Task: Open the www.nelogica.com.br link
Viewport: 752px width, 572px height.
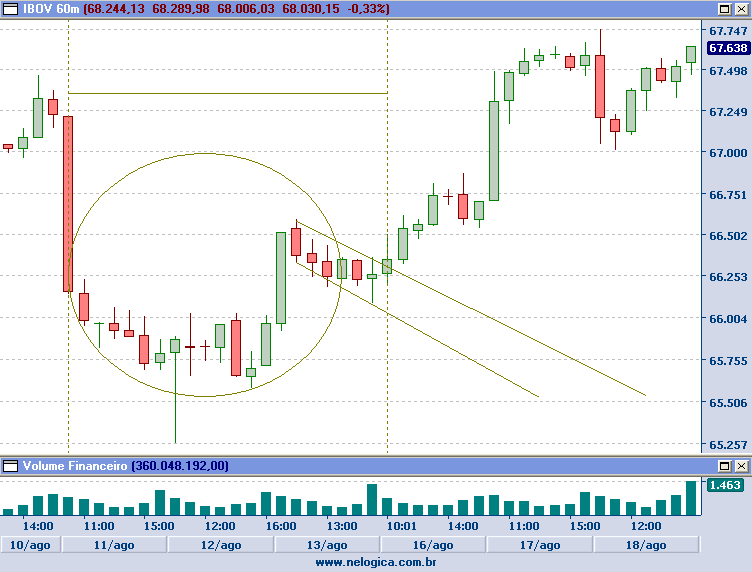Action: coord(376,563)
